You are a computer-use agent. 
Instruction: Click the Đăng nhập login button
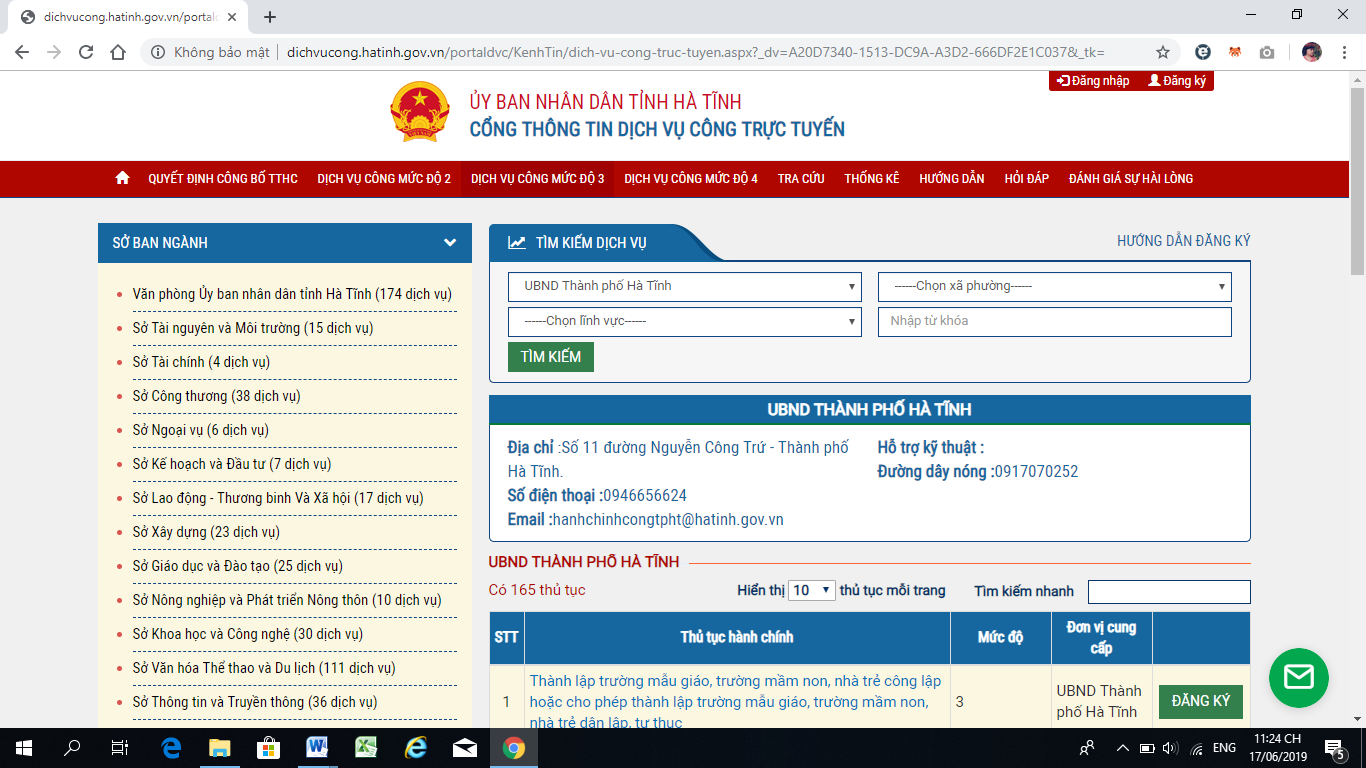tap(1093, 81)
